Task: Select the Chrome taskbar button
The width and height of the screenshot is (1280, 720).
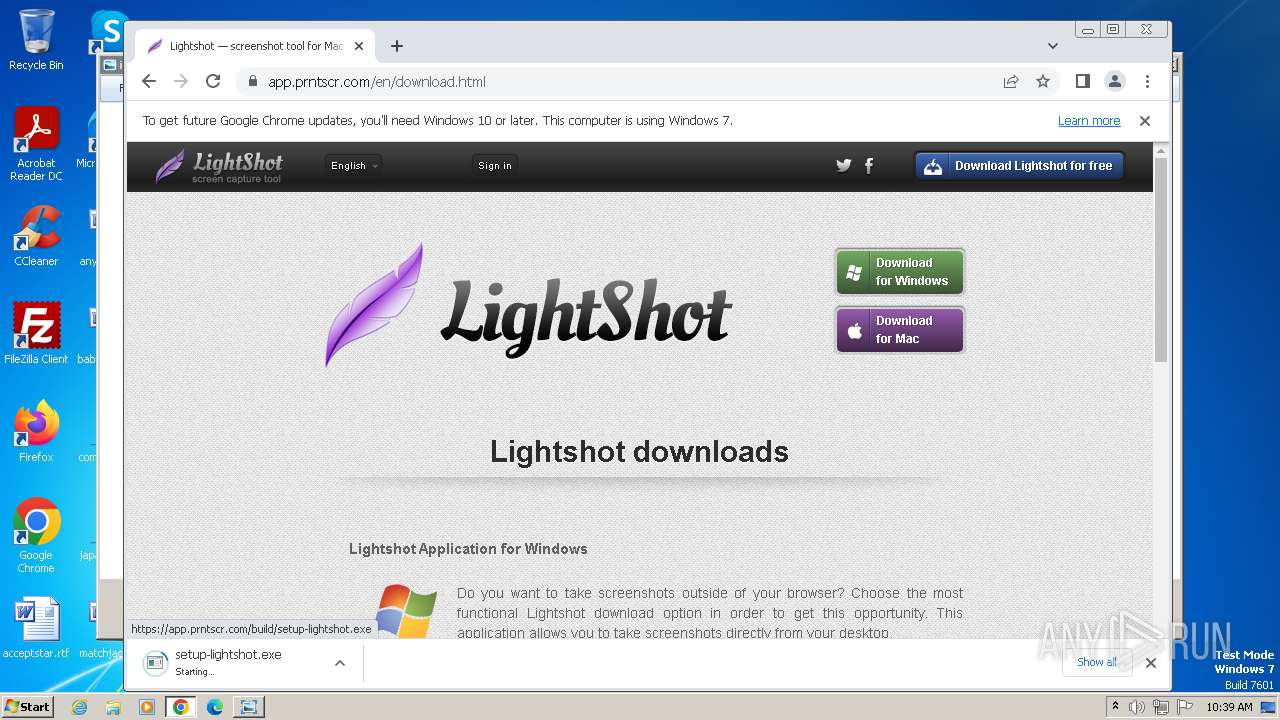Action: (x=181, y=707)
